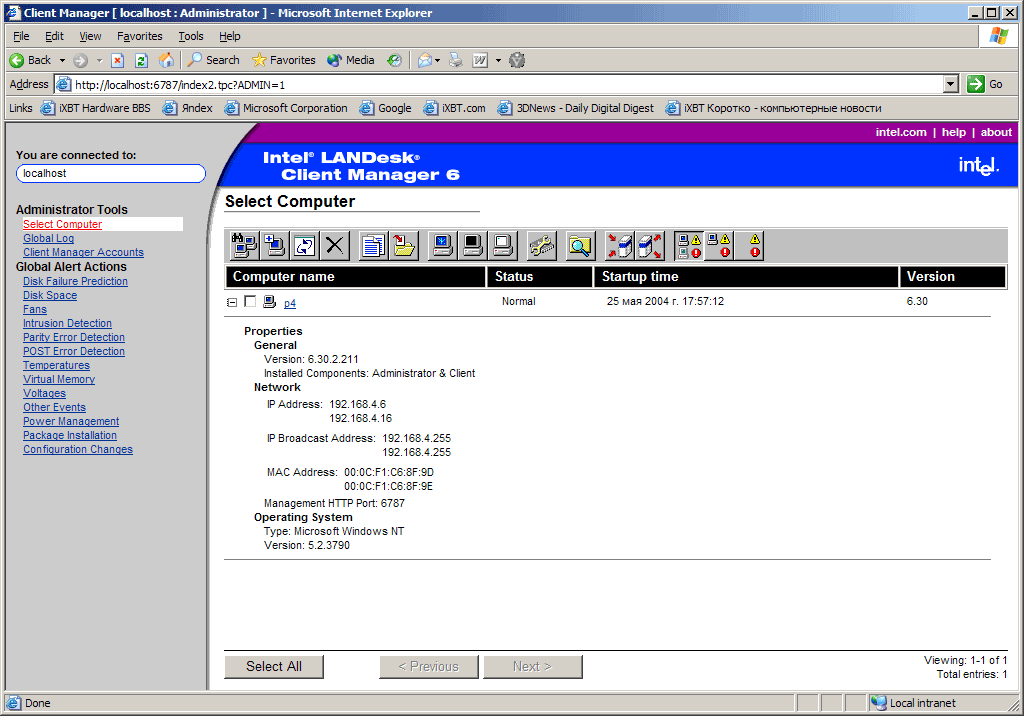Click the intel.com link in header
Screen dimensions: 1024x716
pyautogui.click(x=901, y=132)
